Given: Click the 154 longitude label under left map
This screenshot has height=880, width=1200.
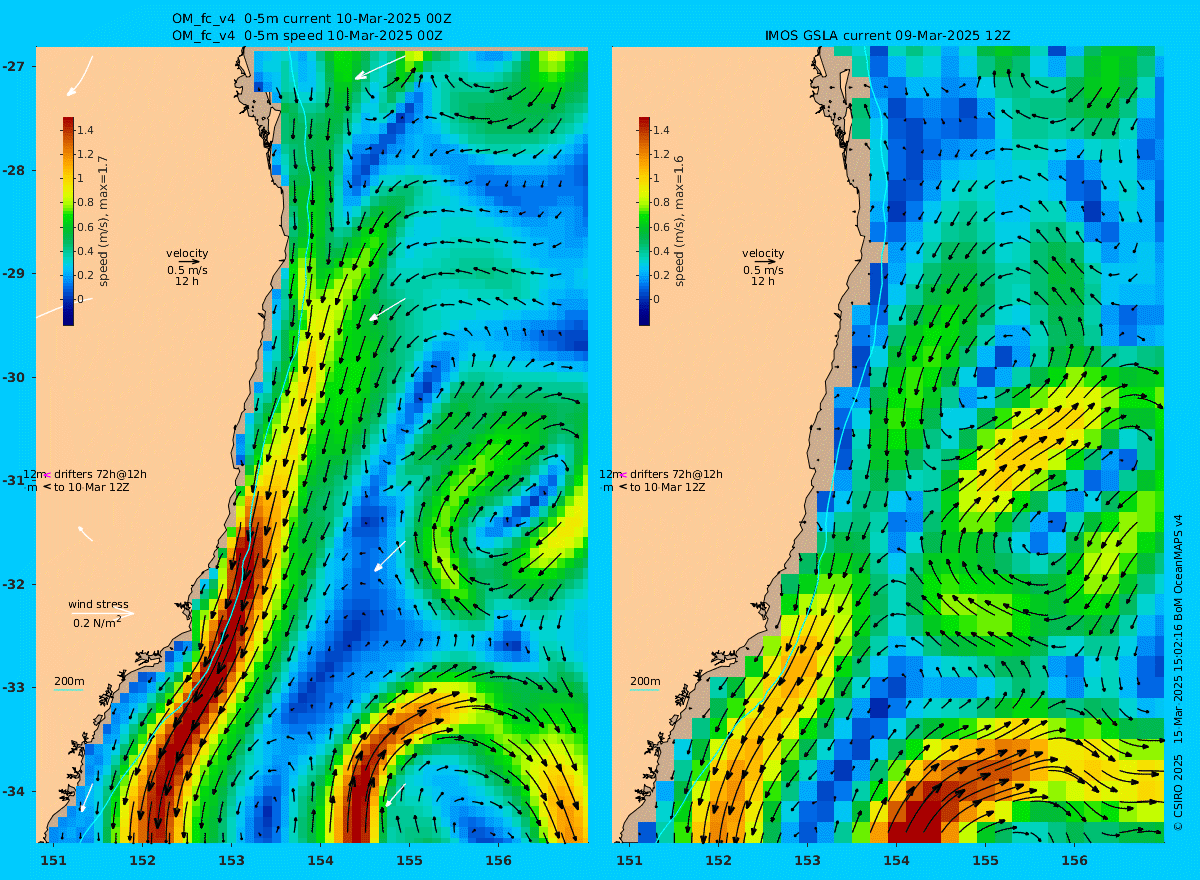Looking at the screenshot, I should (320, 860).
